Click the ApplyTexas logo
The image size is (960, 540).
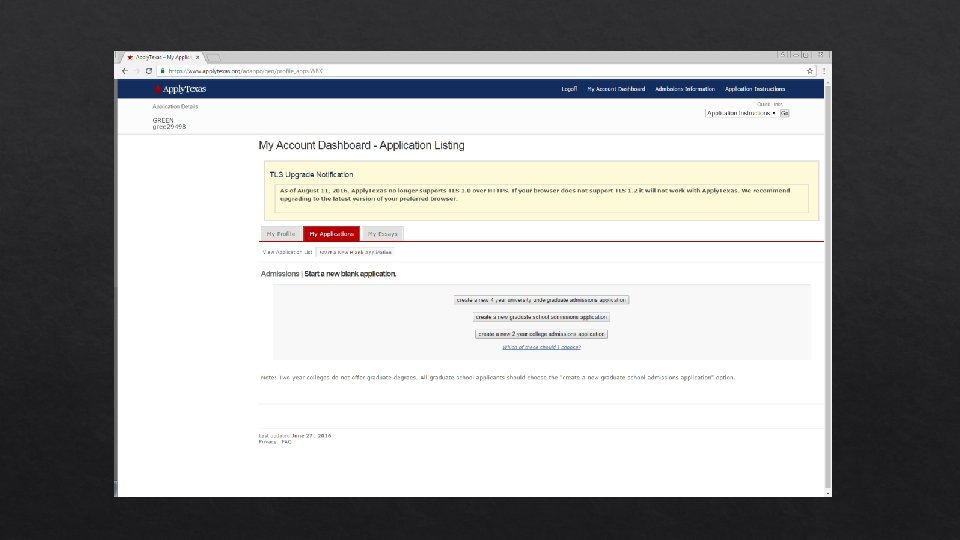click(180, 89)
